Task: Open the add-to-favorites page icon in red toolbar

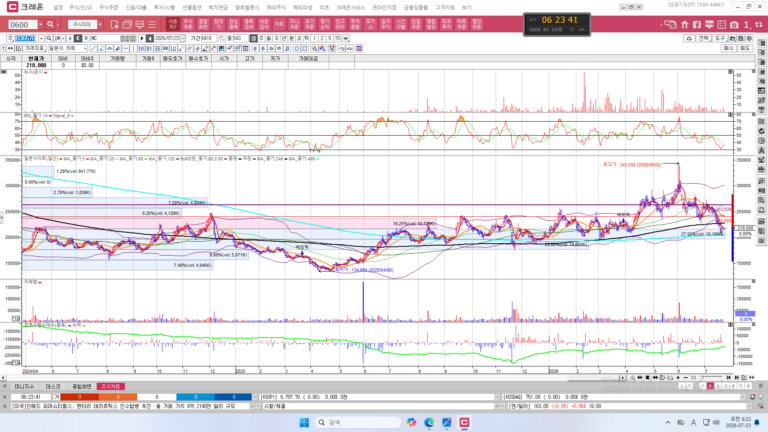Action: pyautogui.click(x=114, y=24)
